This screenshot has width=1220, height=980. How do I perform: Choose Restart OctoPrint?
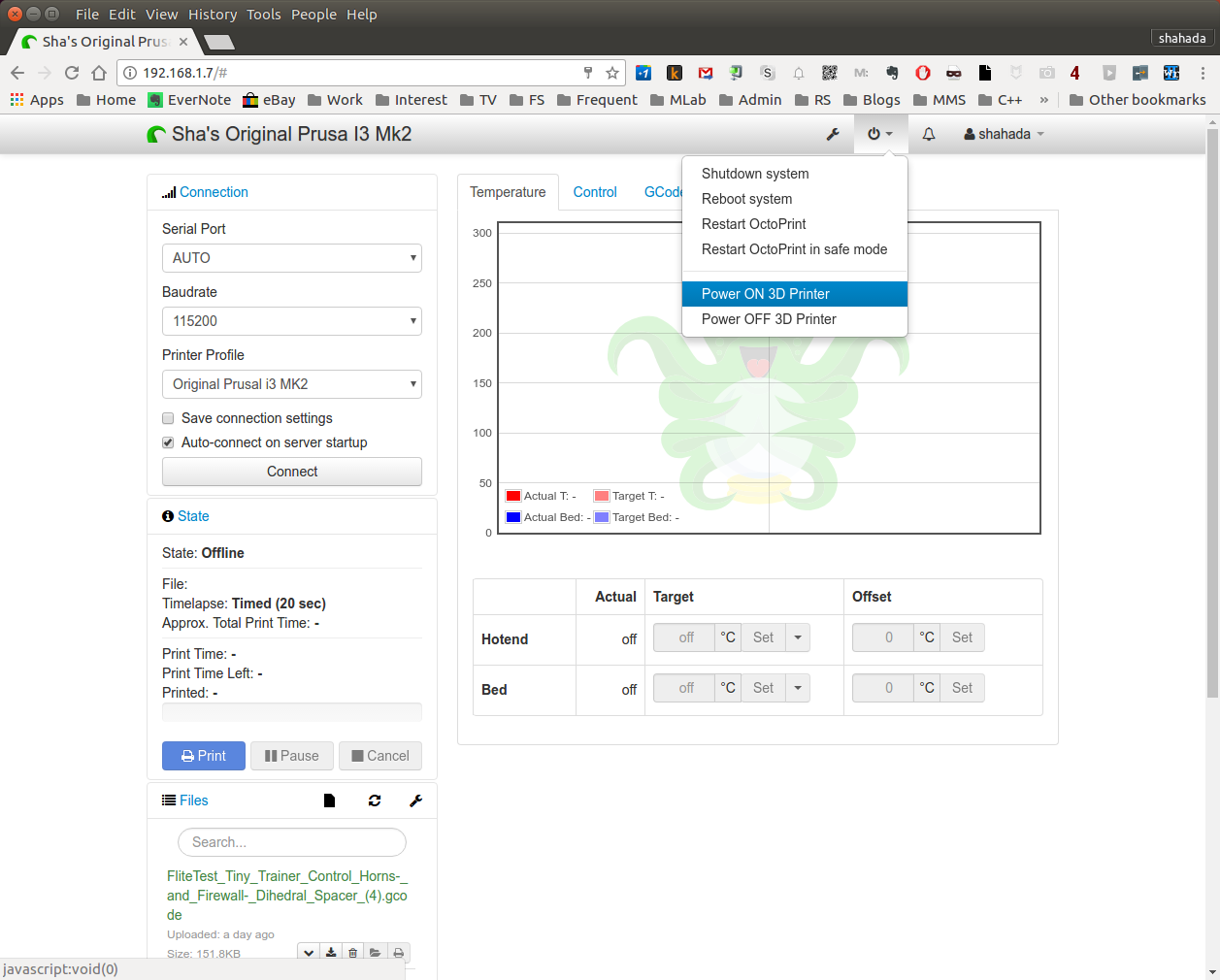(795, 224)
